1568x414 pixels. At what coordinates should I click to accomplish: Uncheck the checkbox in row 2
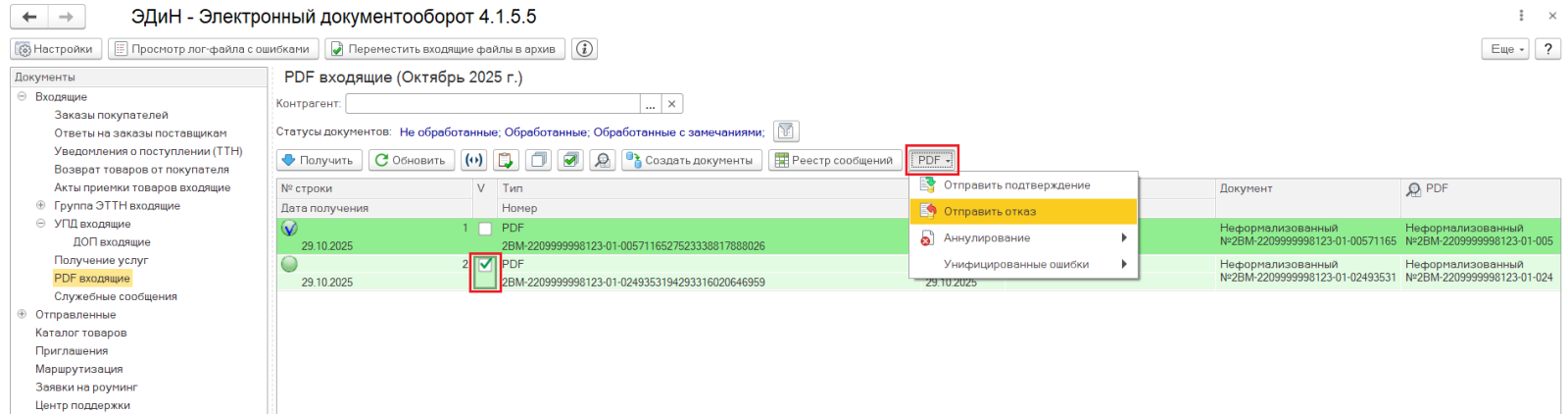(485, 264)
